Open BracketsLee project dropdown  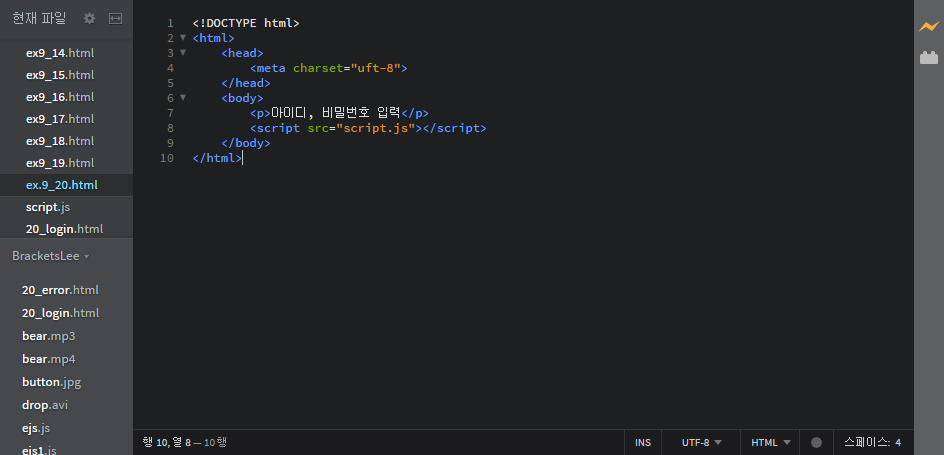coord(51,256)
